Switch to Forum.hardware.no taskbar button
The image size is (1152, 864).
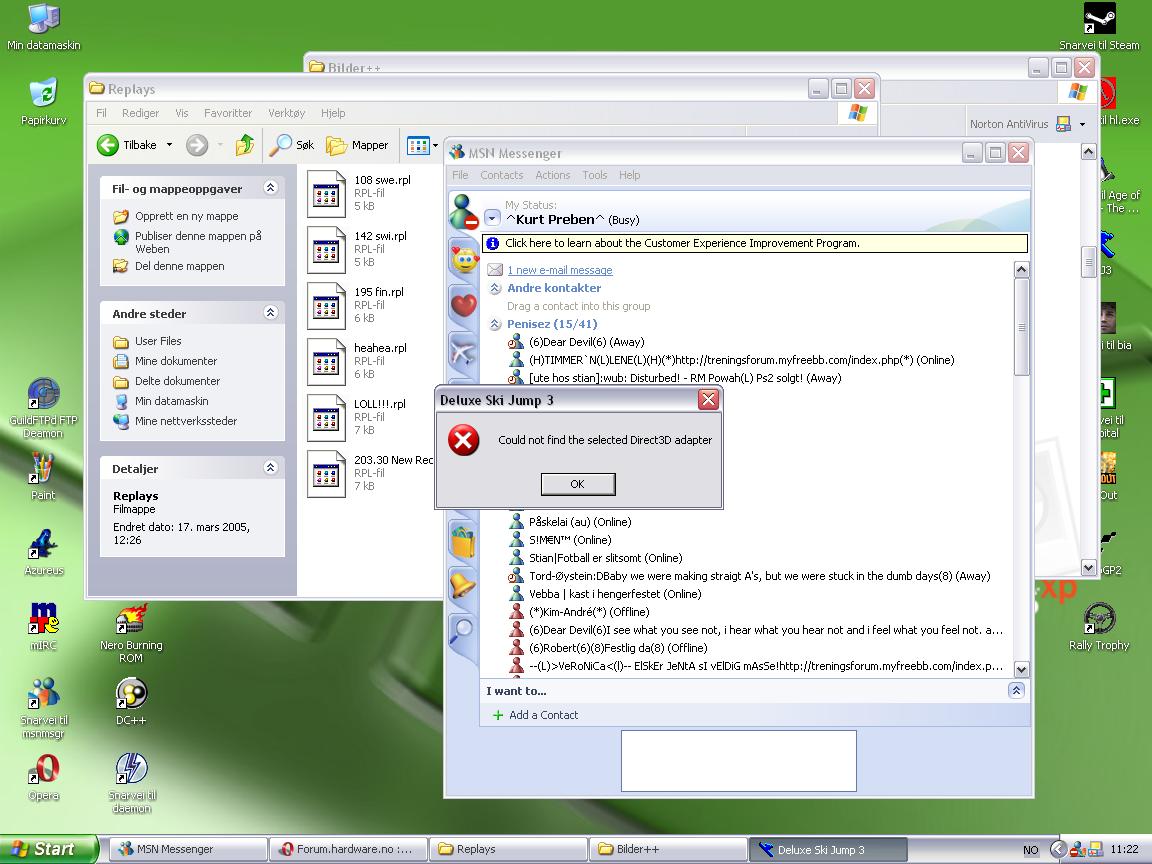(348, 849)
